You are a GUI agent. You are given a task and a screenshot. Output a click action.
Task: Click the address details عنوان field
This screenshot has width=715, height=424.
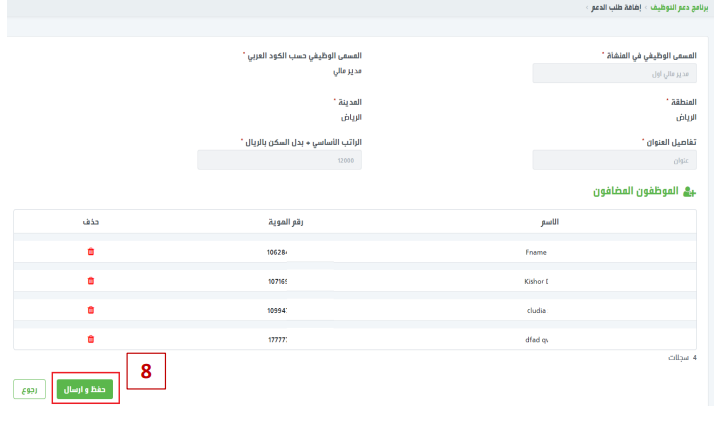614,160
